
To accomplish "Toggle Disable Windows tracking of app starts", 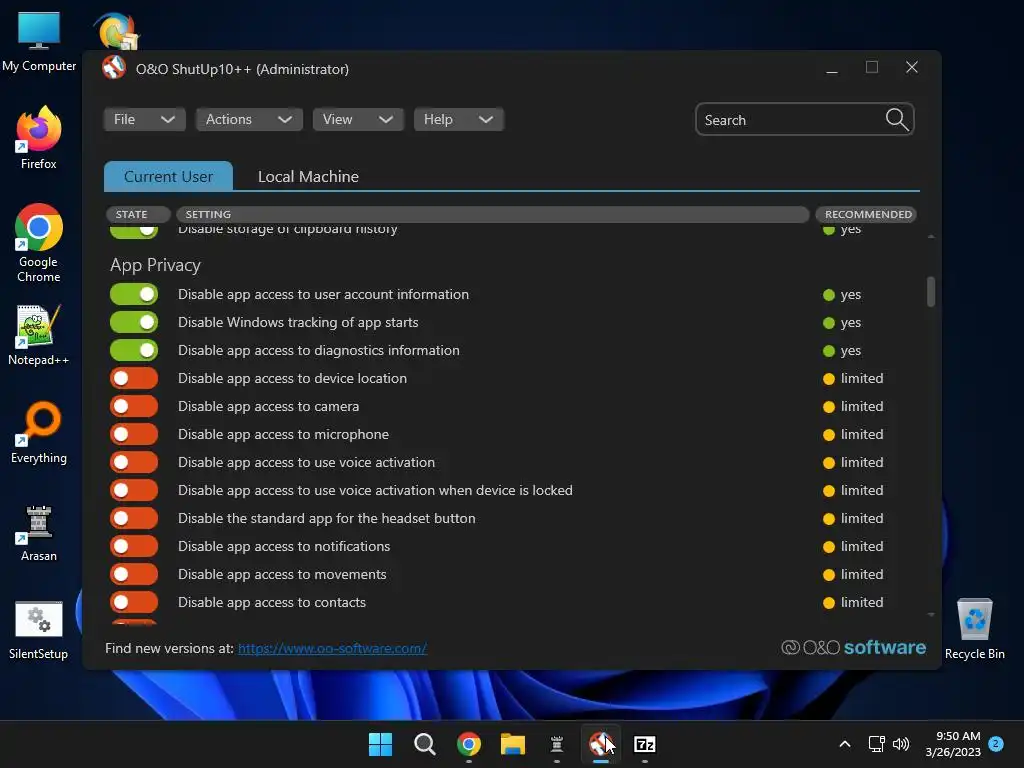I will coord(134,322).
